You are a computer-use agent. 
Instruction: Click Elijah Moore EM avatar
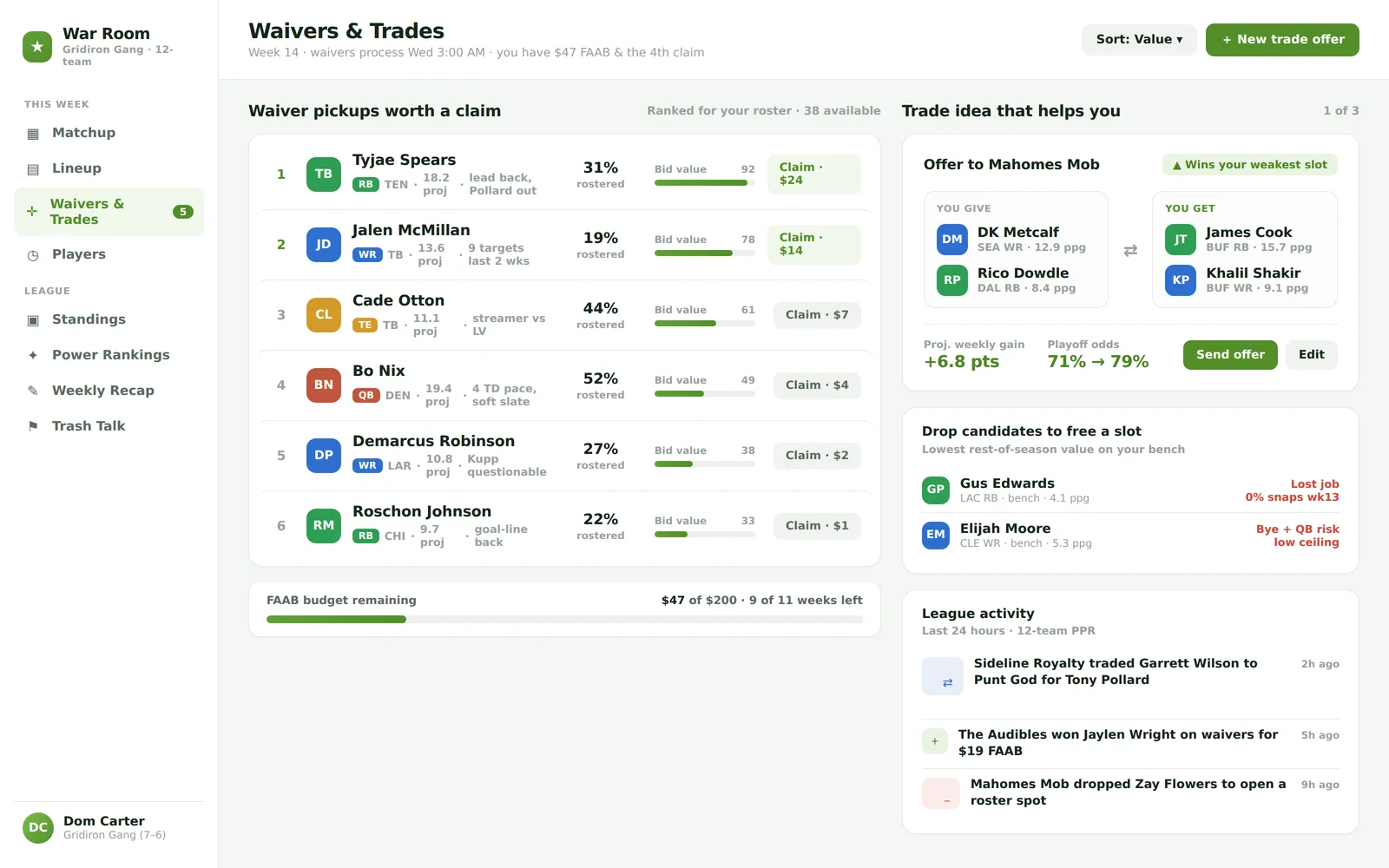936,535
